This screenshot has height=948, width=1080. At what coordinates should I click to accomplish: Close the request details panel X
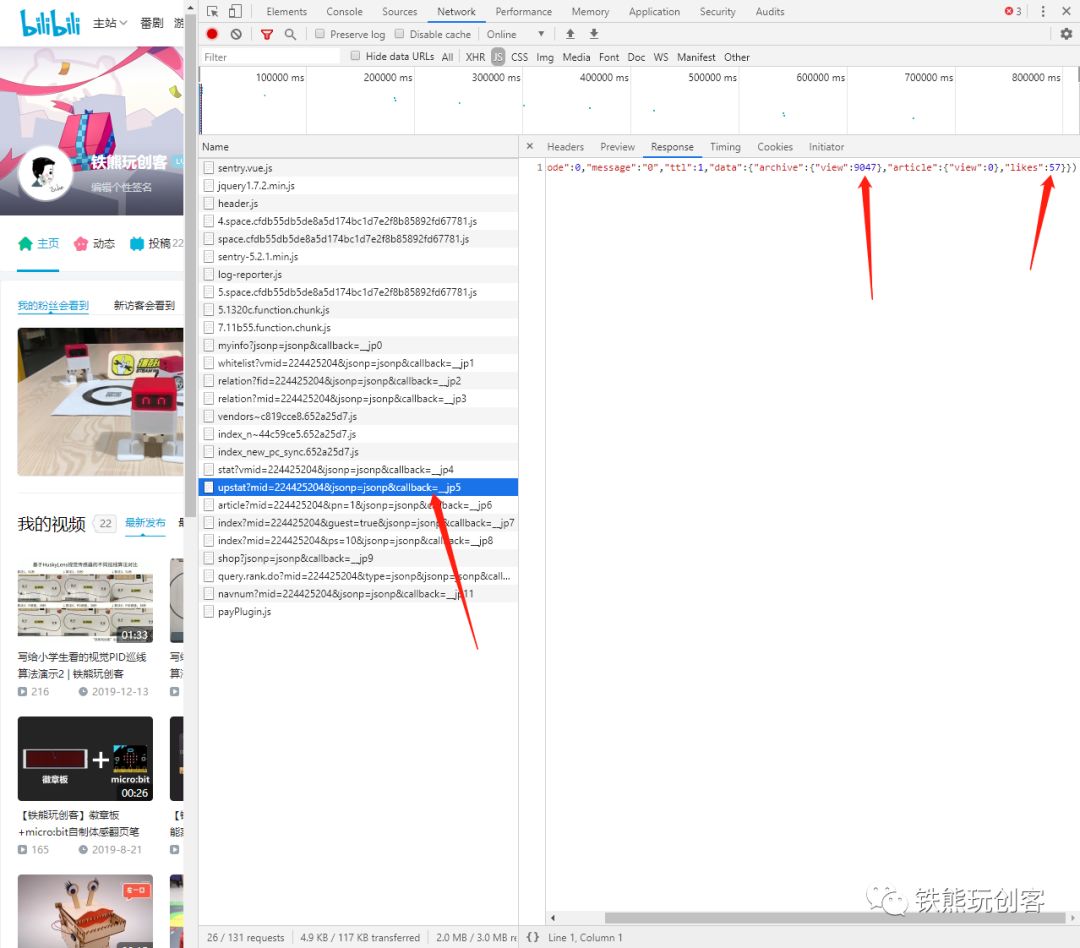[x=530, y=147]
